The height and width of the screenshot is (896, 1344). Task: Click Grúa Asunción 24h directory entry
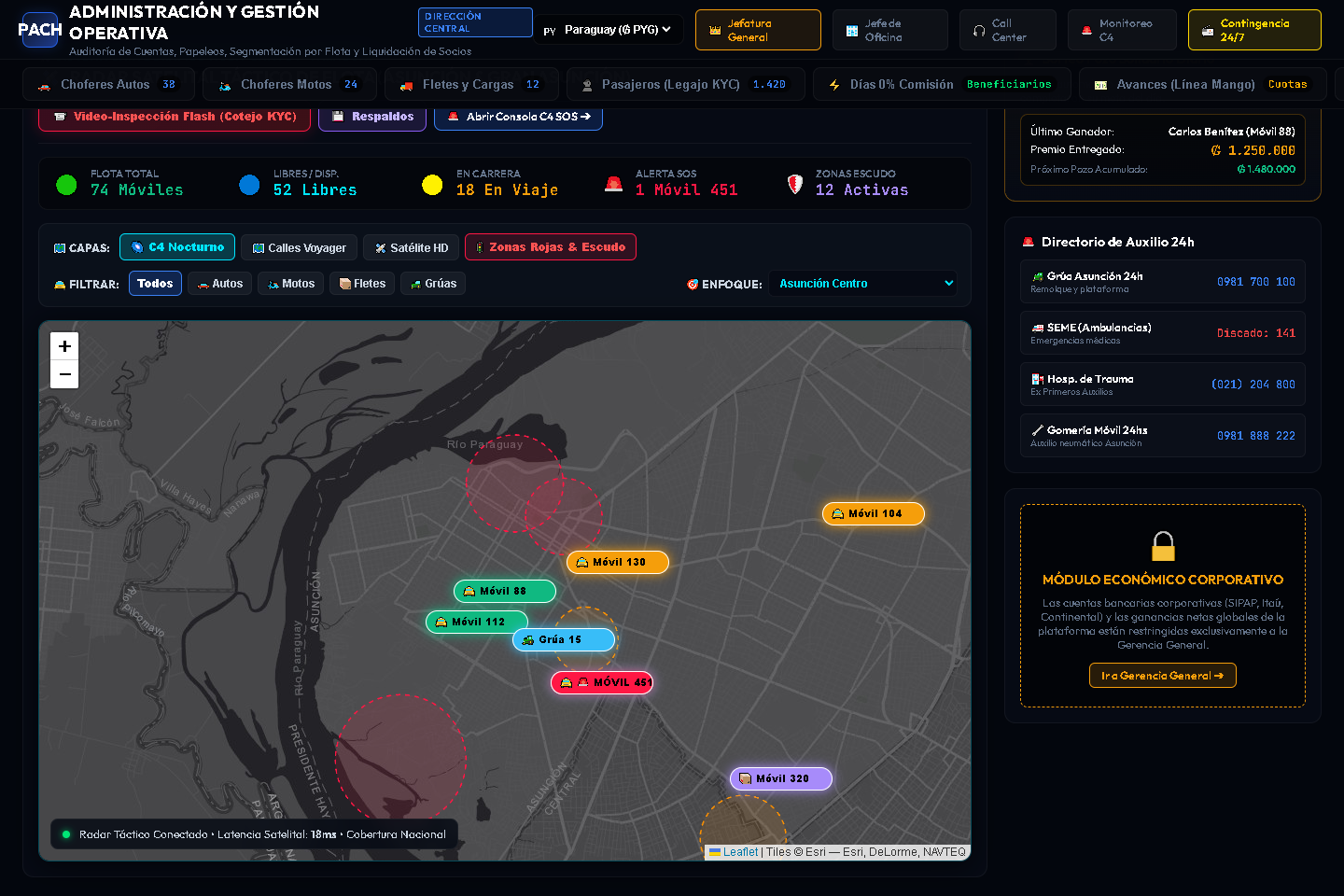(x=1163, y=282)
